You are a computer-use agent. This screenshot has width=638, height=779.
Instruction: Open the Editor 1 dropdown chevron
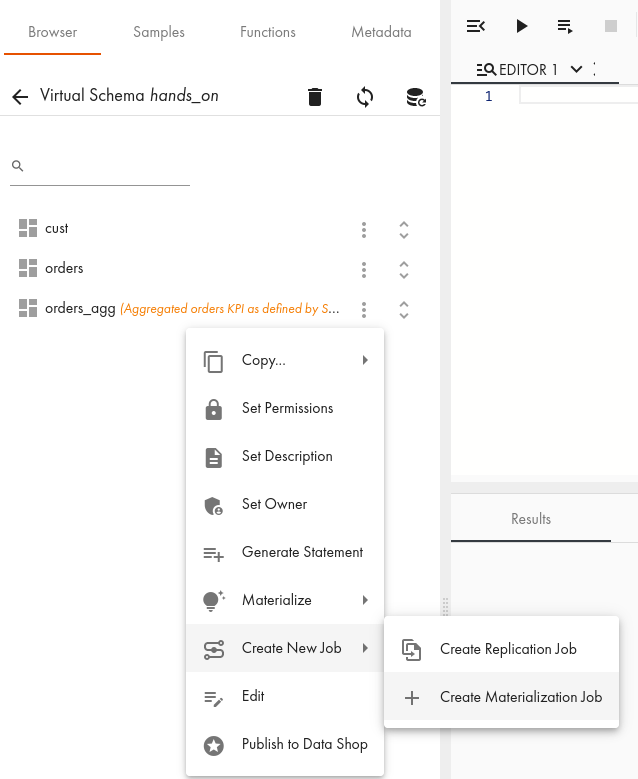click(576, 69)
